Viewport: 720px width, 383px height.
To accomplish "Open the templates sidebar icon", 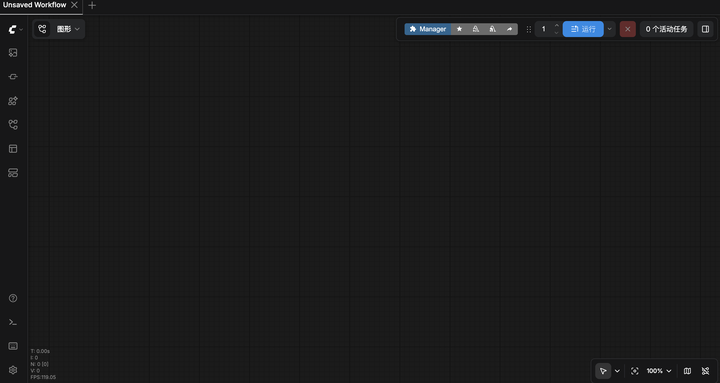I will (x=13, y=149).
